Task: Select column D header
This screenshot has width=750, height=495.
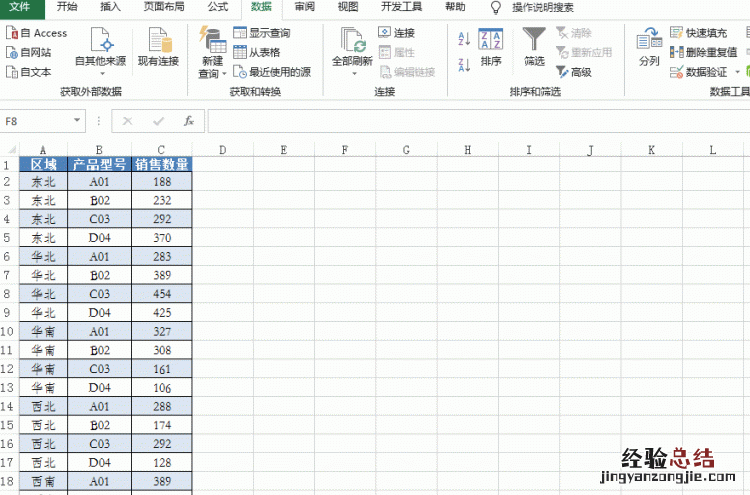Action: click(222, 150)
